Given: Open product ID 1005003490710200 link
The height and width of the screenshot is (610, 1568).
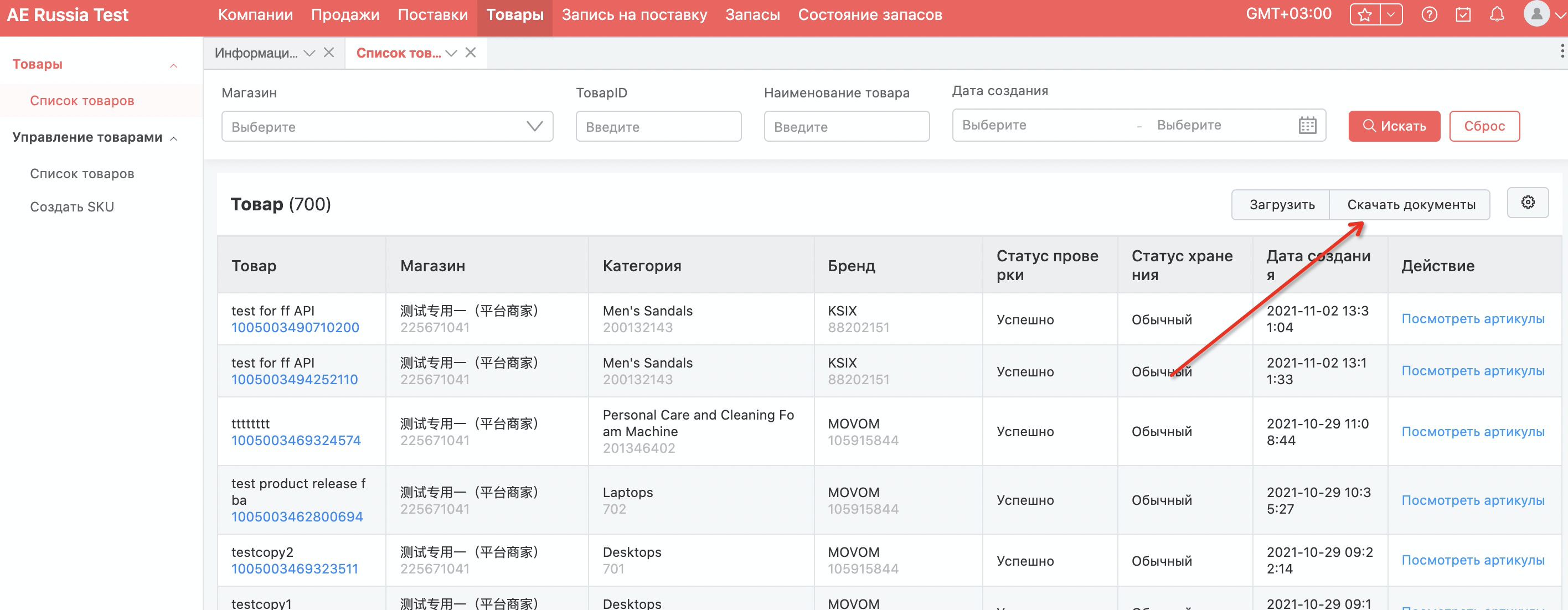Looking at the screenshot, I should tap(295, 328).
